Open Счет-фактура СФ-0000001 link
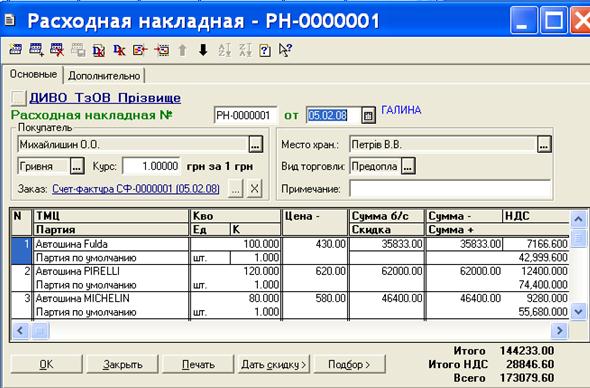The image size is (590, 388). pyautogui.click(x=135, y=189)
